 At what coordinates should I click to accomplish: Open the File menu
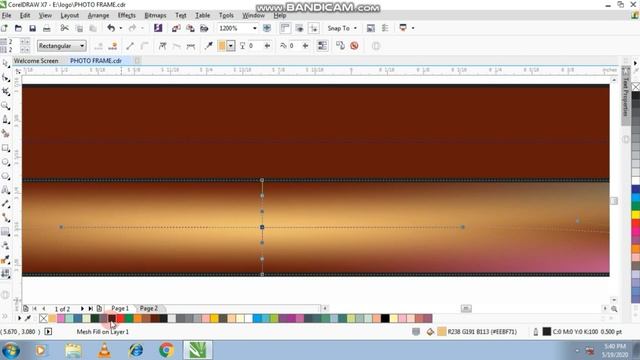tap(7, 16)
